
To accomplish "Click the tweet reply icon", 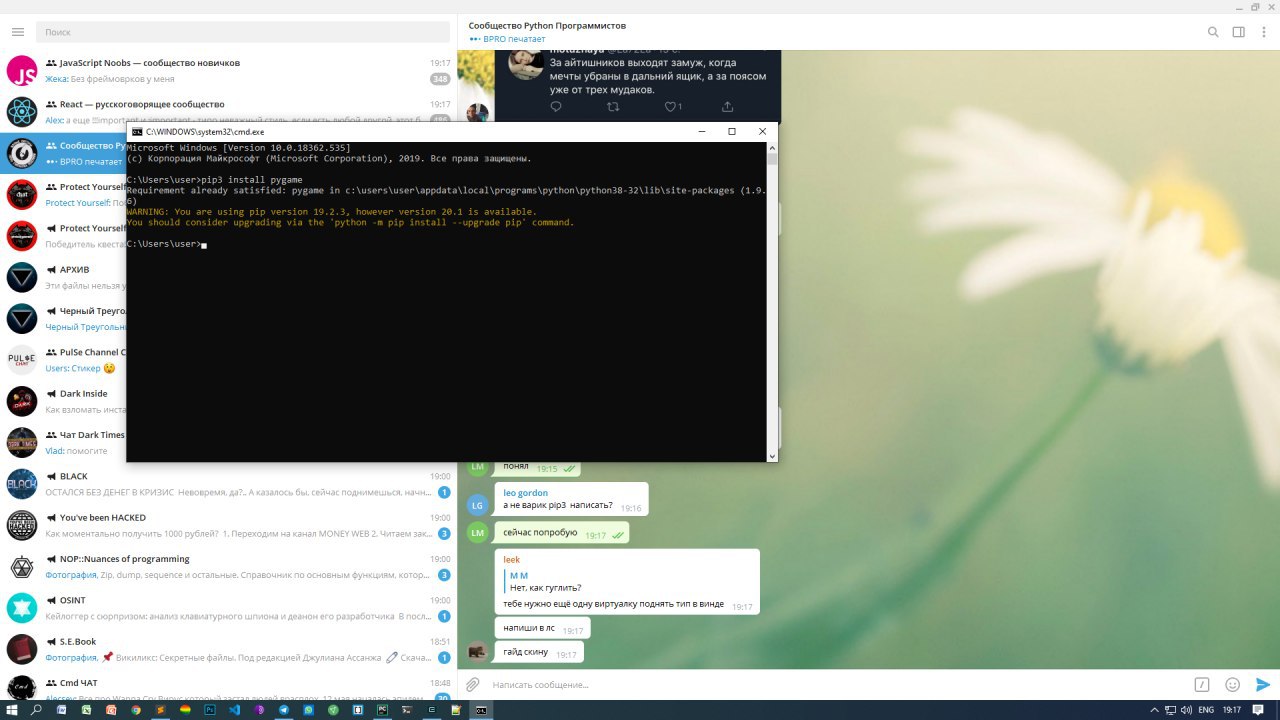I will coord(556,107).
